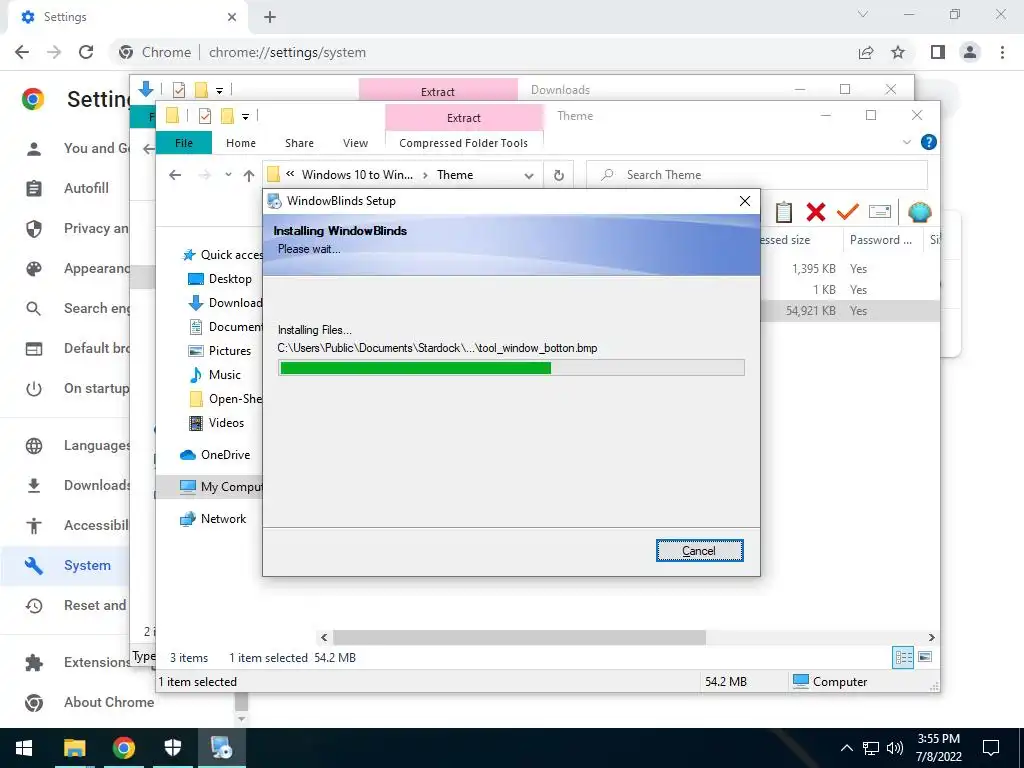Open quick access toolbar customize dropdown
Viewport: 1024px width, 768px height.
246,117
